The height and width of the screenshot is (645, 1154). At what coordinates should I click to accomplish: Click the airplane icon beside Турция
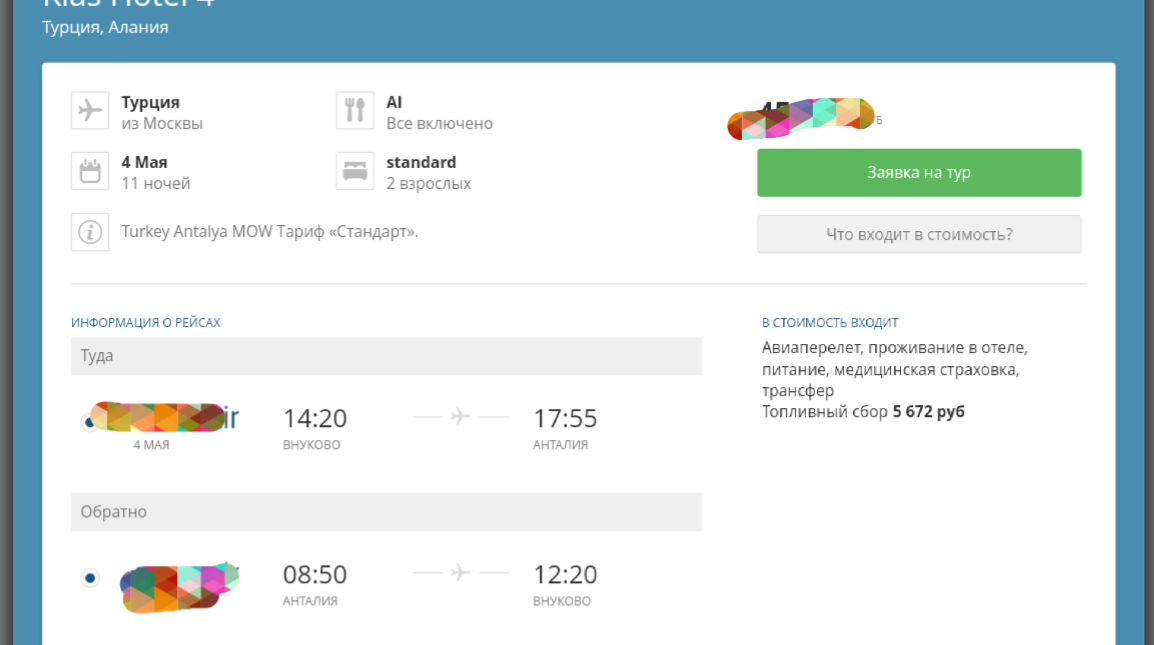[x=90, y=111]
